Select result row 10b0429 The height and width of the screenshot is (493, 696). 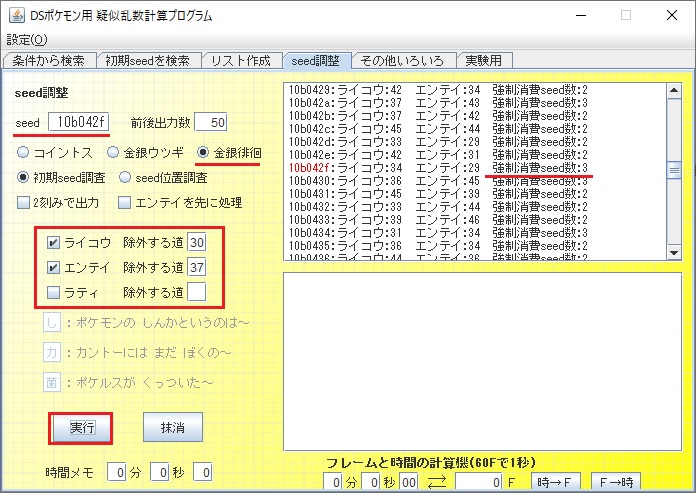pos(438,90)
